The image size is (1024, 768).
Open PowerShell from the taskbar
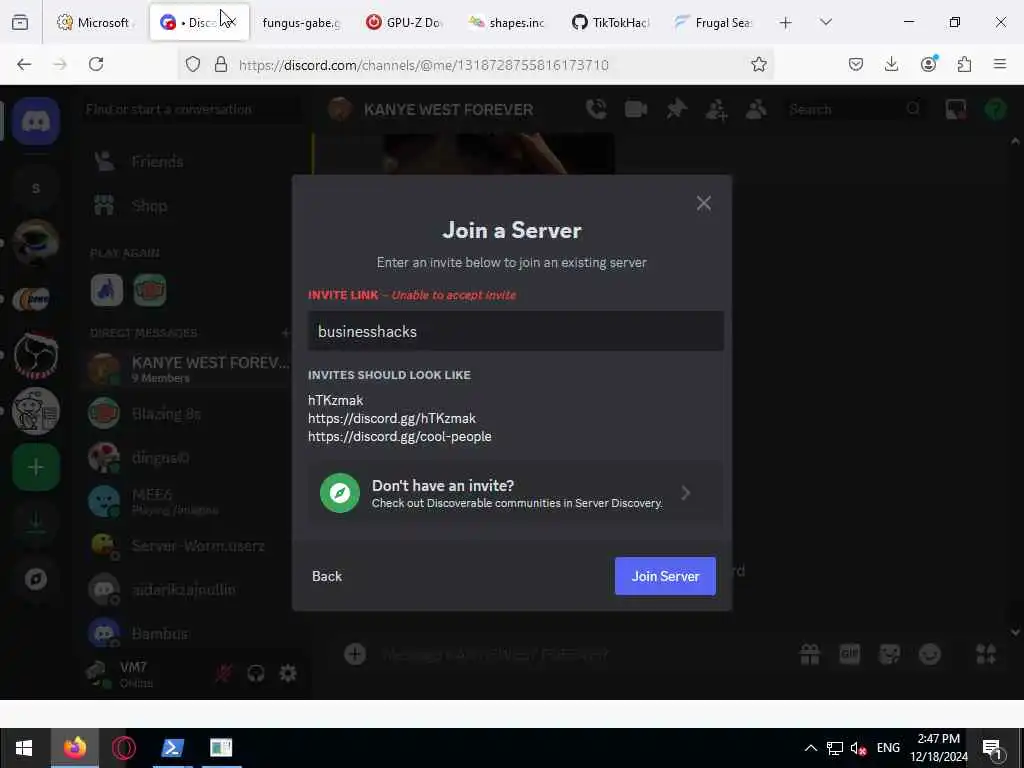pos(172,747)
